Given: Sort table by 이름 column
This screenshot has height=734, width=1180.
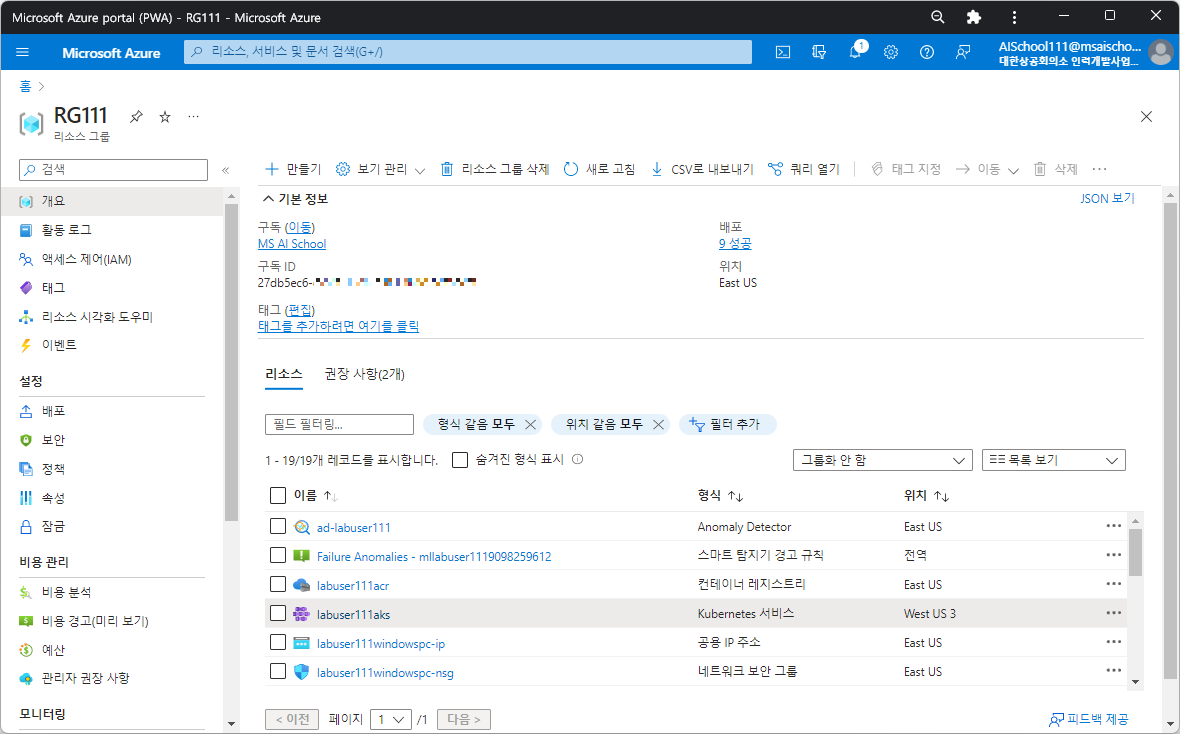Looking at the screenshot, I should tap(316, 495).
